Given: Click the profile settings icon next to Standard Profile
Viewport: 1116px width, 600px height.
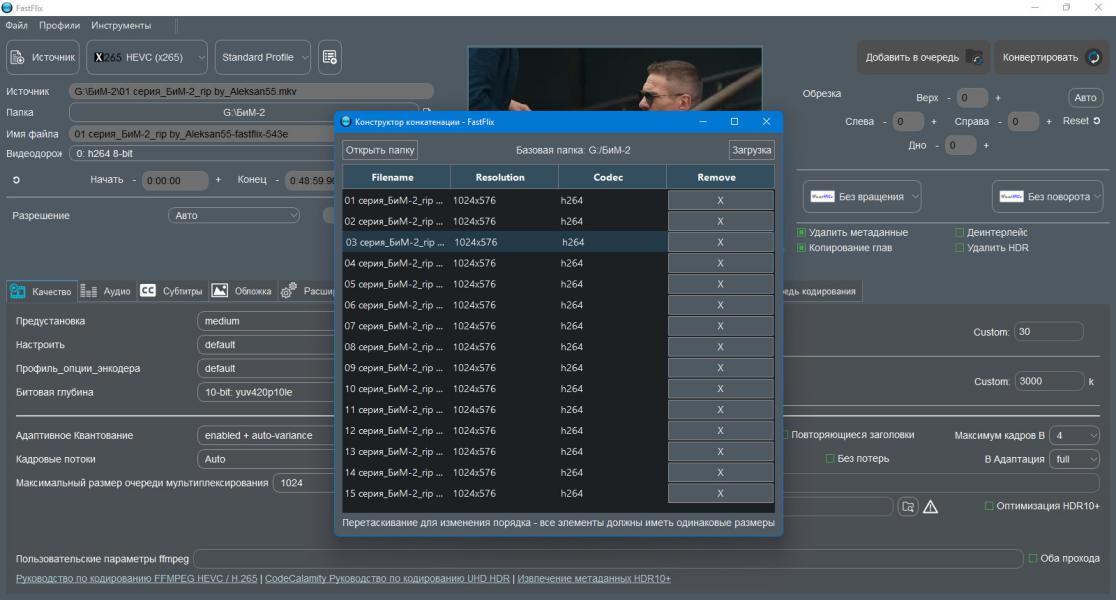Looking at the screenshot, I should pyautogui.click(x=330, y=57).
